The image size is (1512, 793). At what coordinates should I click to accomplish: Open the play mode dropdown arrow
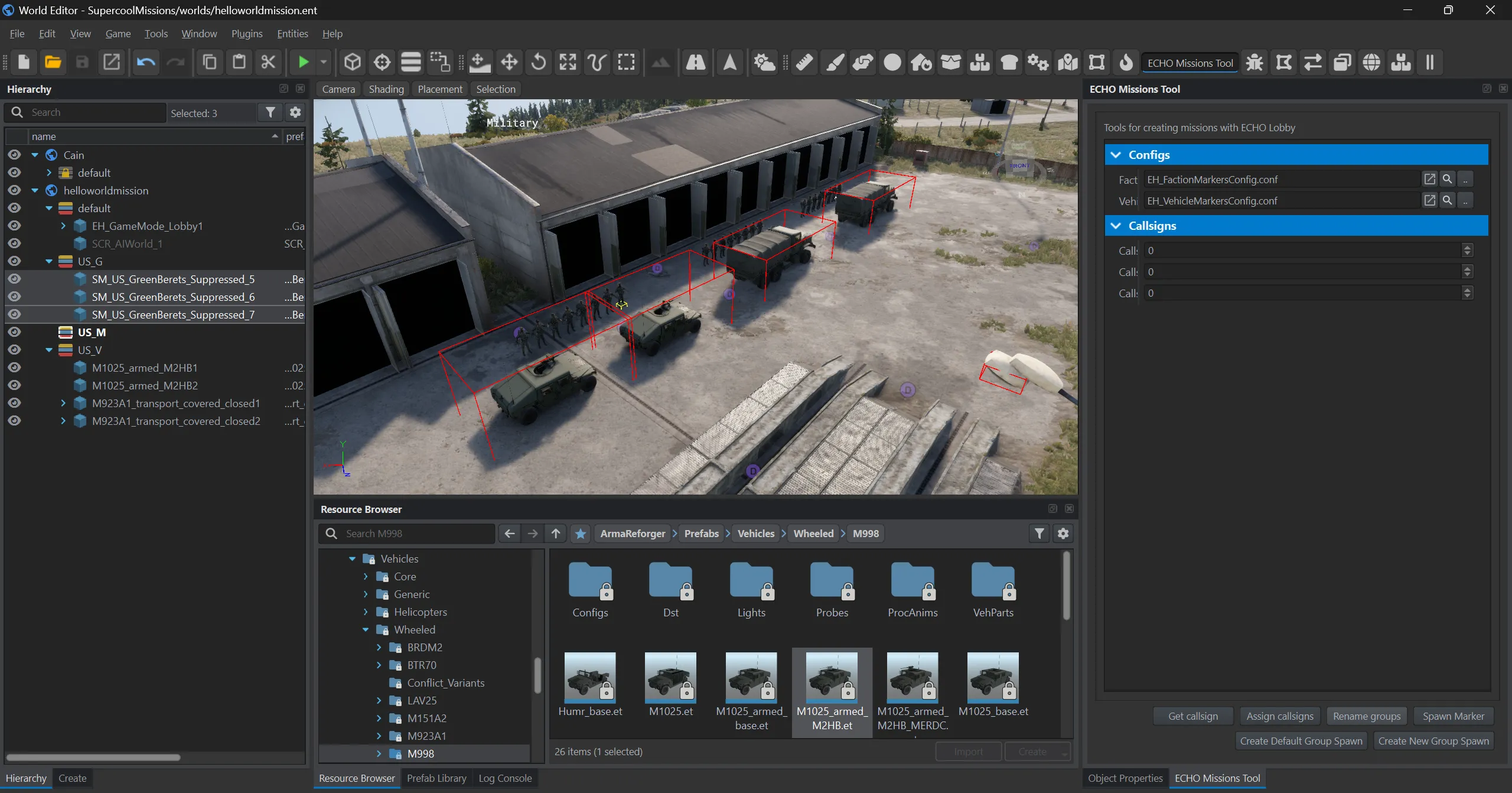pyautogui.click(x=323, y=62)
